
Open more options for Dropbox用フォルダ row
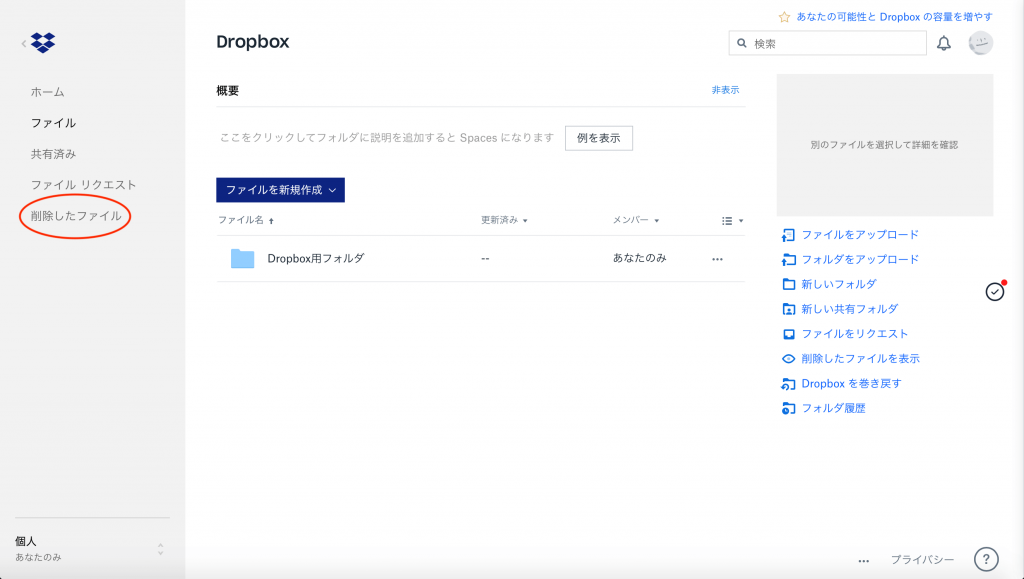tap(717, 259)
